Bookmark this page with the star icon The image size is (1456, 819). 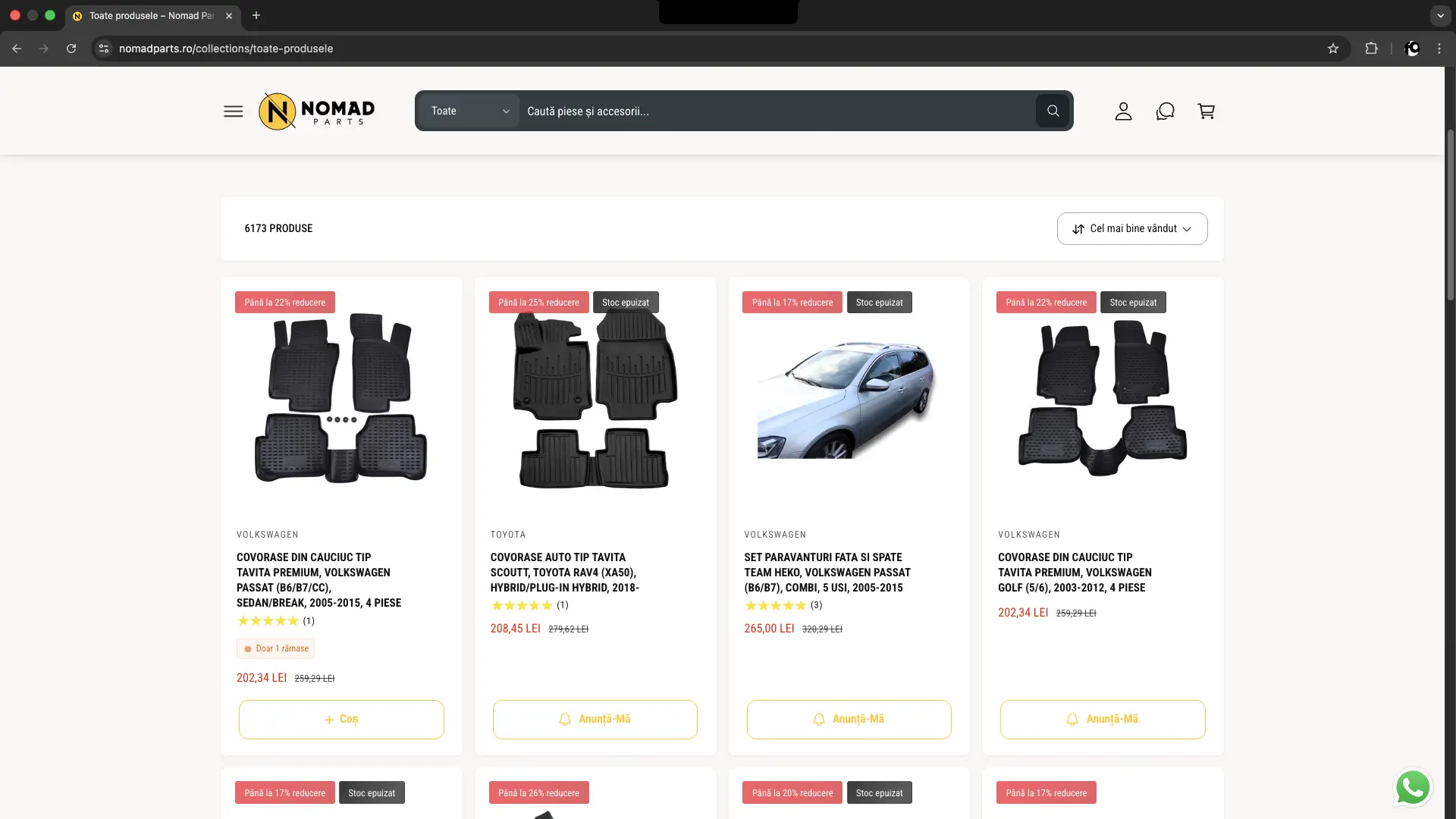[x=1333, y=49]
